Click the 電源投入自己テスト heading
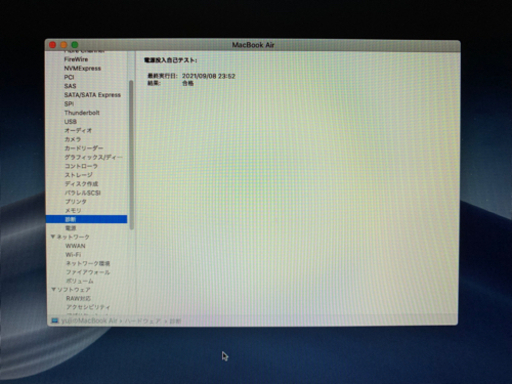 pos(170,60)
